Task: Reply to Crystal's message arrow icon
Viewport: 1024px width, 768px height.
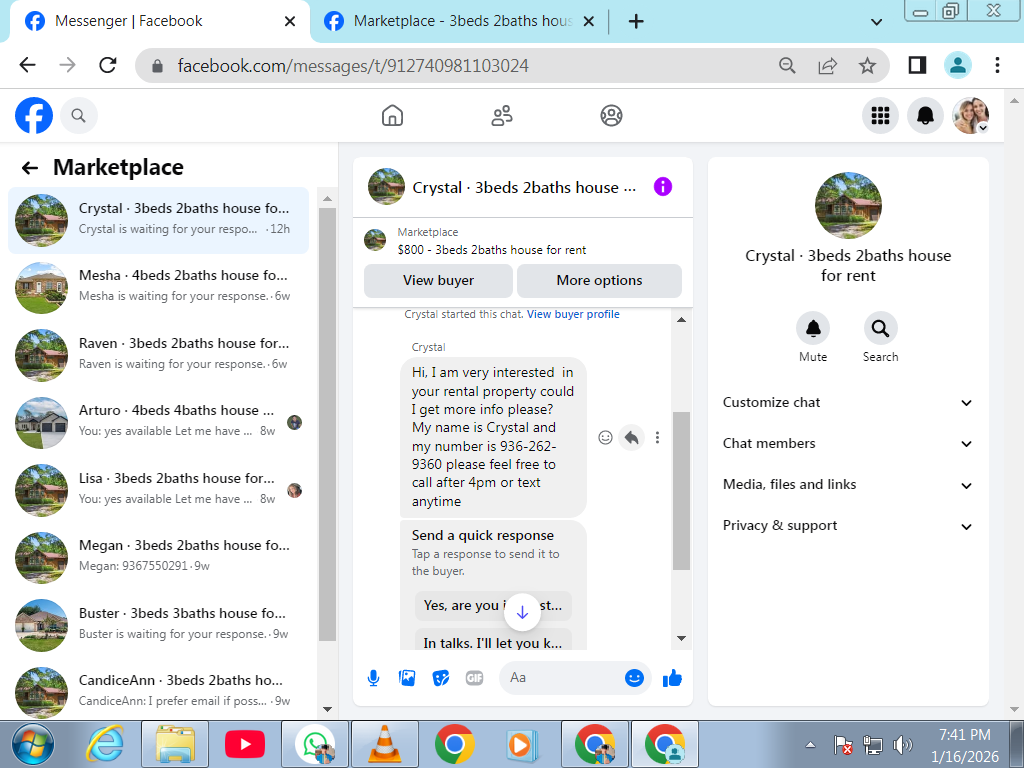Action: 632,438
